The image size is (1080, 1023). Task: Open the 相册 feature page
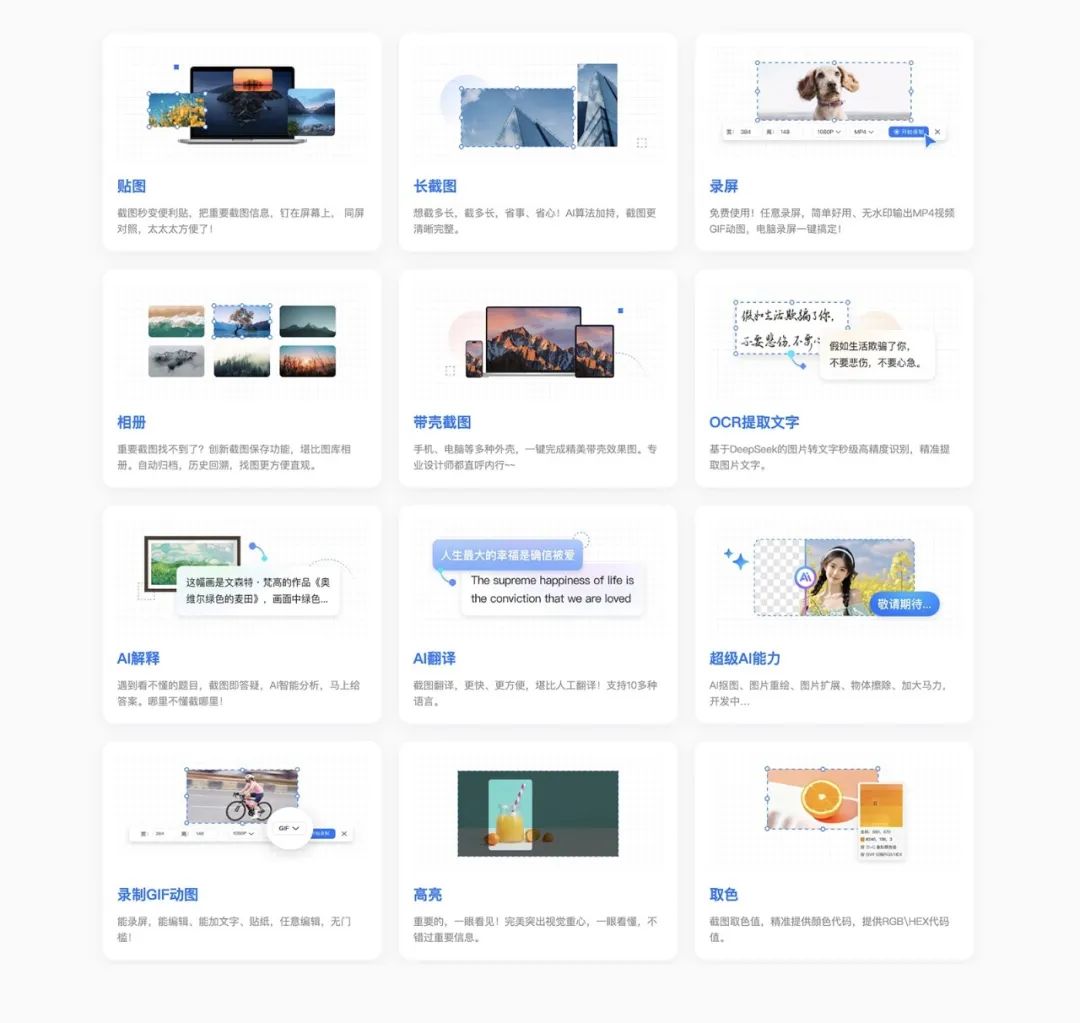point(131,421)
